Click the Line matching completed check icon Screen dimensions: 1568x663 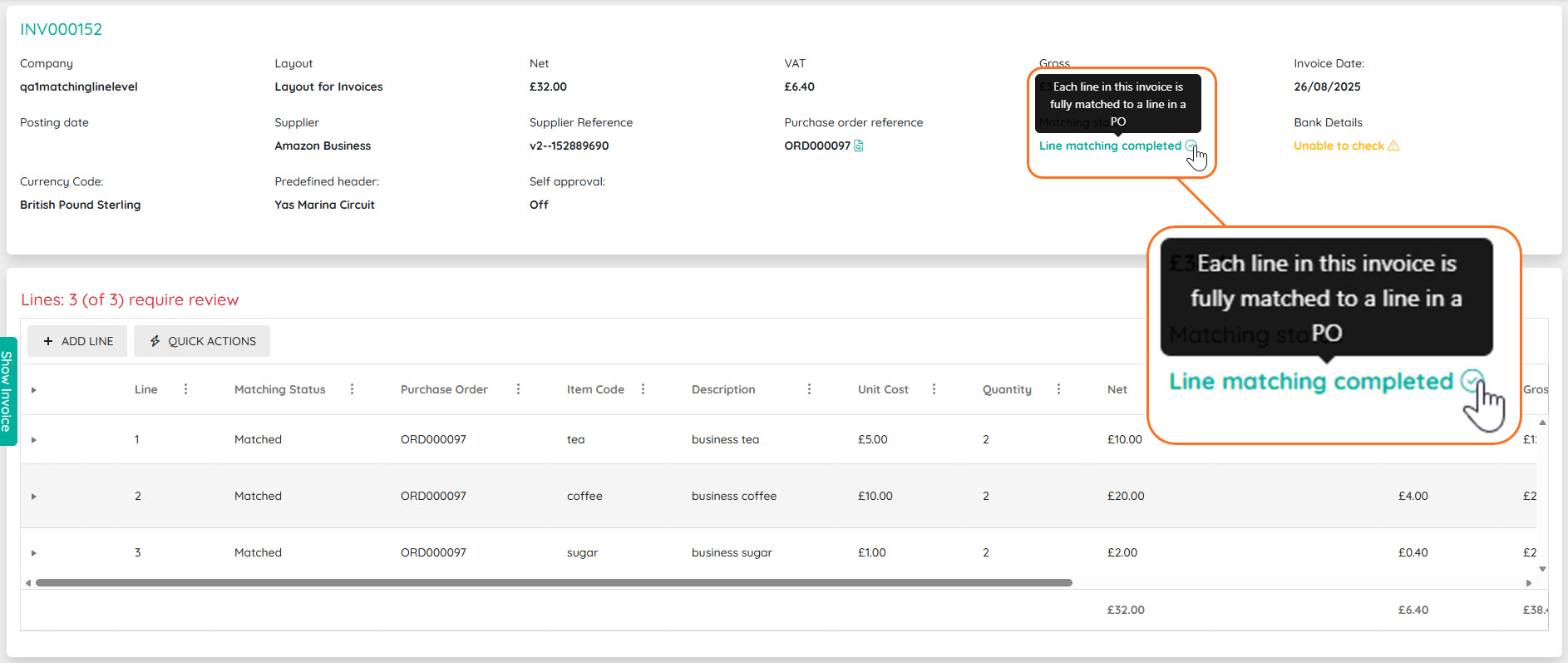1191,146
